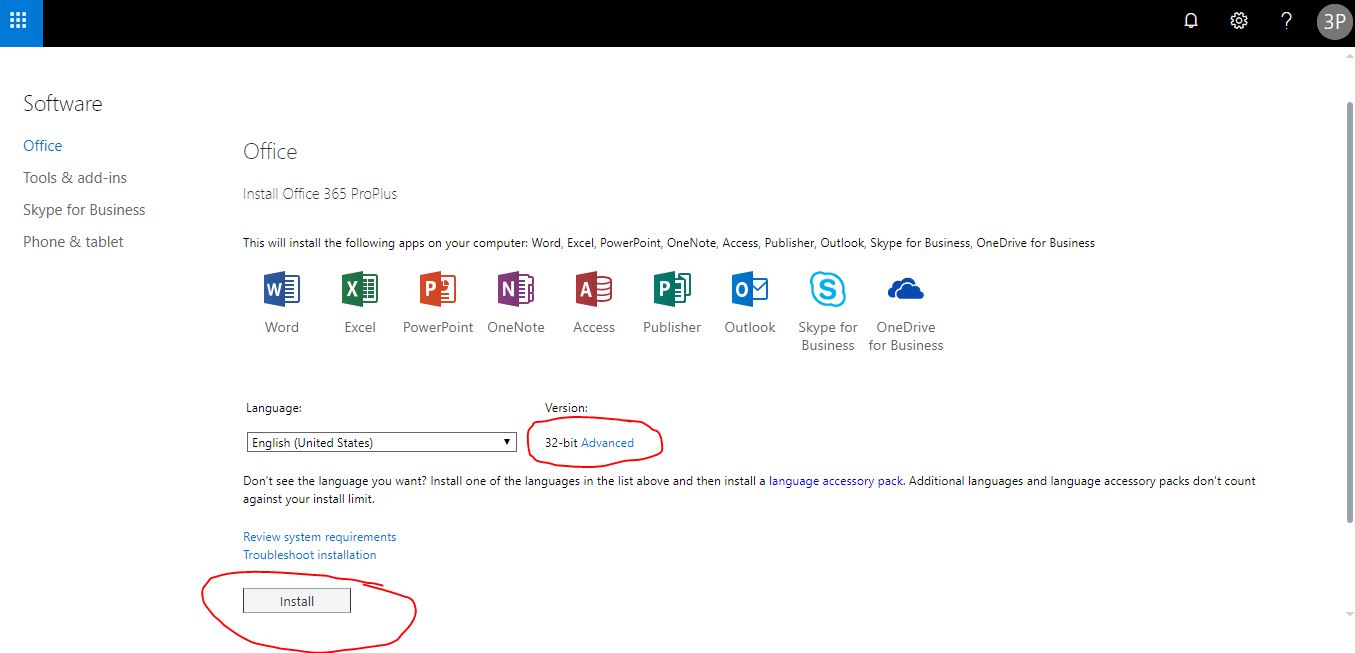The image size is (1355, 653).
Task: Click the Office page heading
Action: click(x=270, y=152)
